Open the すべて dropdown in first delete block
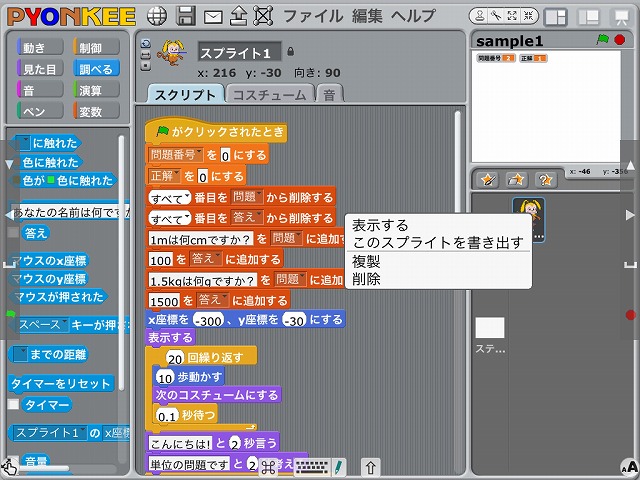This screenshot has width=640, height=480. pos(185,197)
